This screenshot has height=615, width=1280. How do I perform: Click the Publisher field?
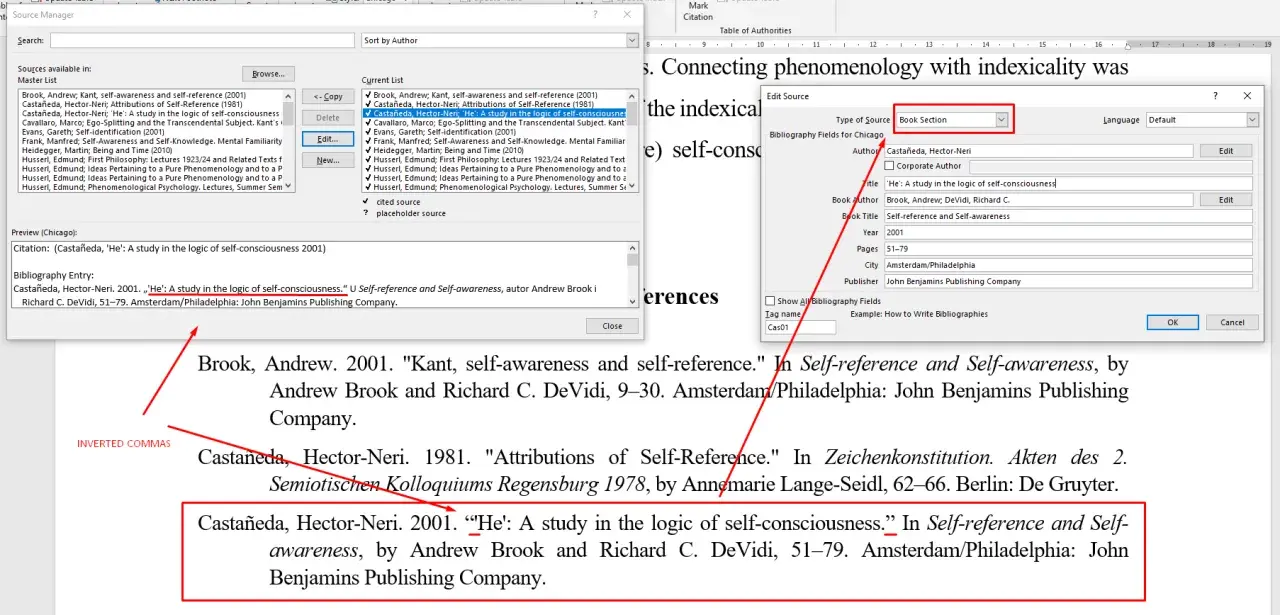coord(1068,281)
